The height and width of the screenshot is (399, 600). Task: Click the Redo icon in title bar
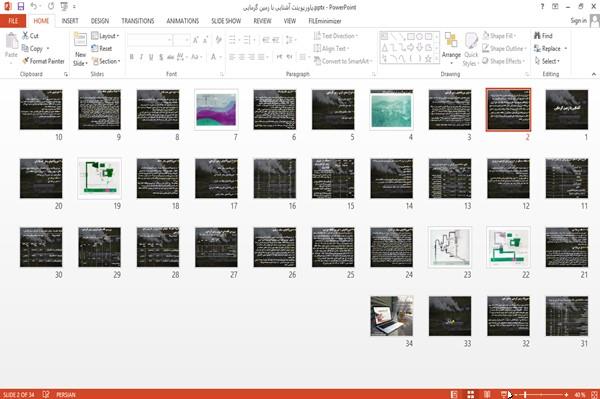pos(51,6)
